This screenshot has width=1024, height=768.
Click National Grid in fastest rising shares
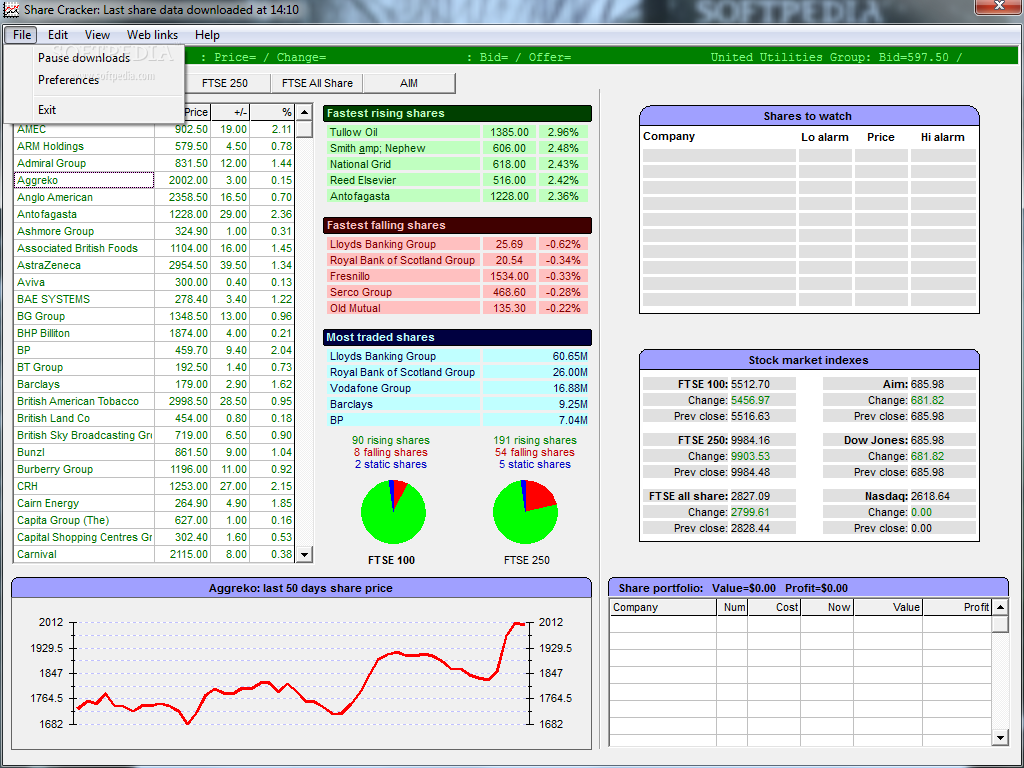(404, 164)
